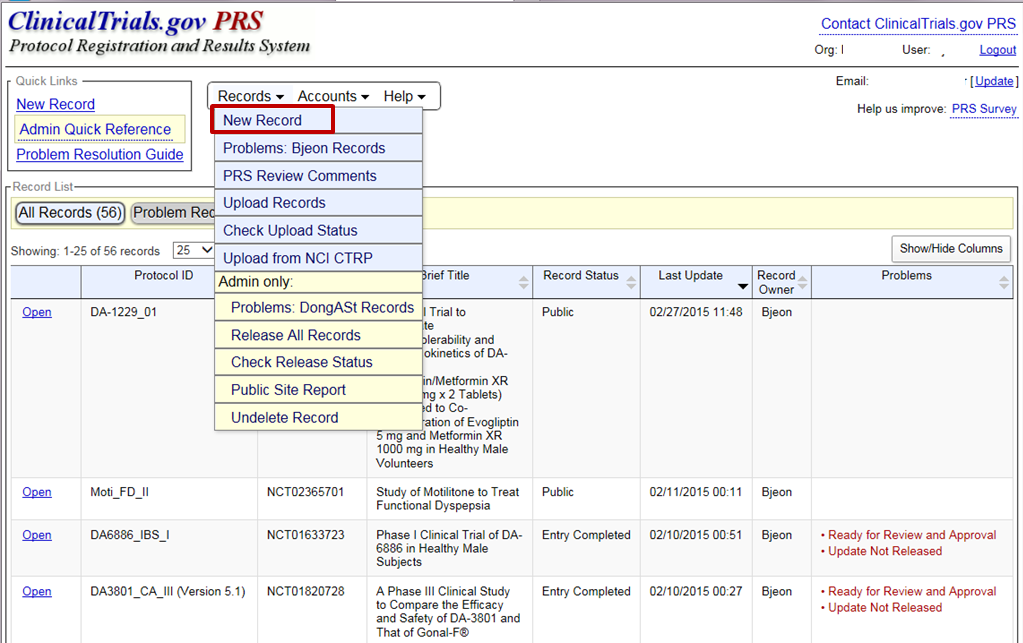This screenshot has height=643, width=1023.
Task: Click NCT02365701 ID cell
Action: point(305,492)
